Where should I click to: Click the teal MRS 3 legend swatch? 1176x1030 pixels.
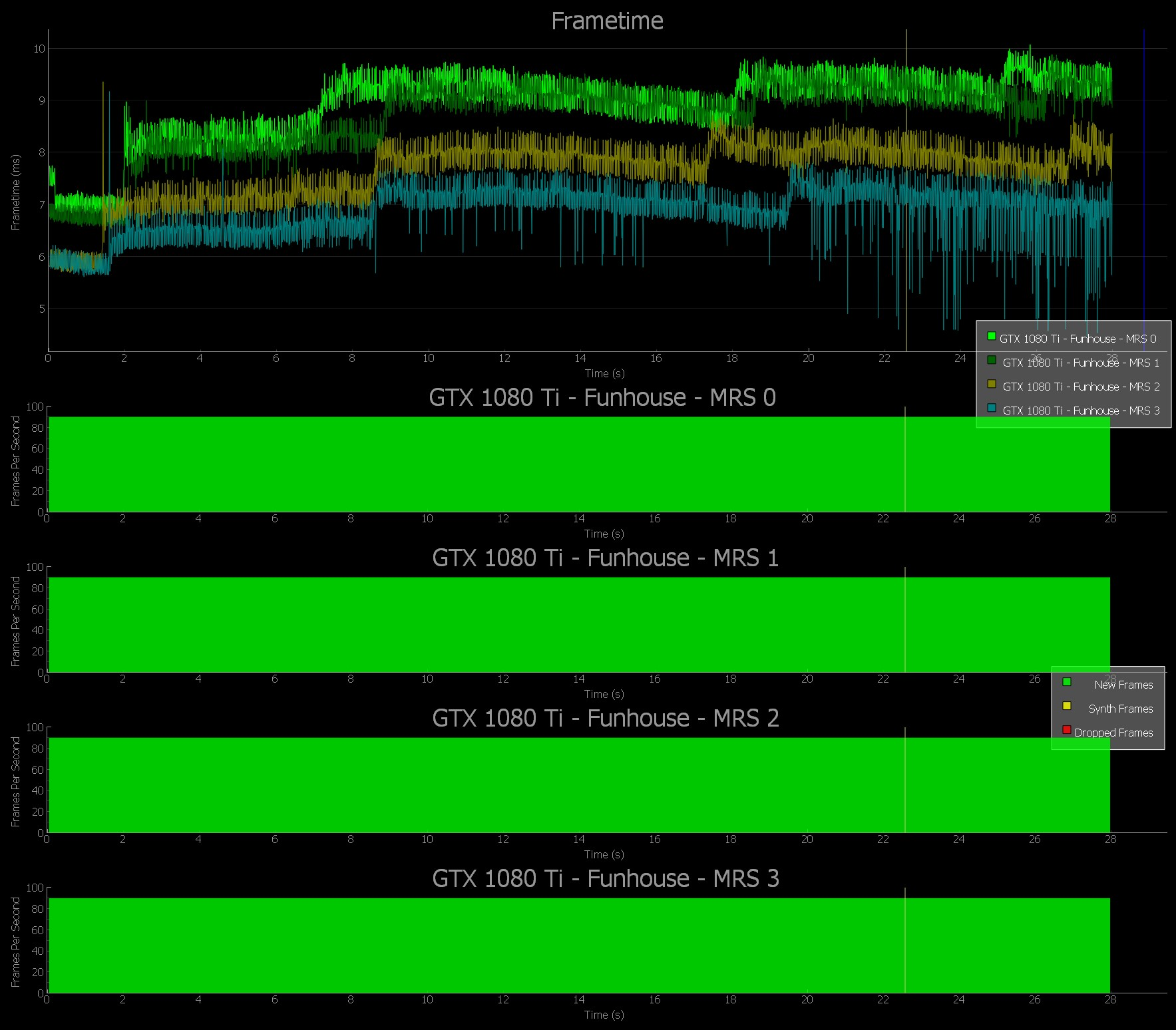(991, 409)
